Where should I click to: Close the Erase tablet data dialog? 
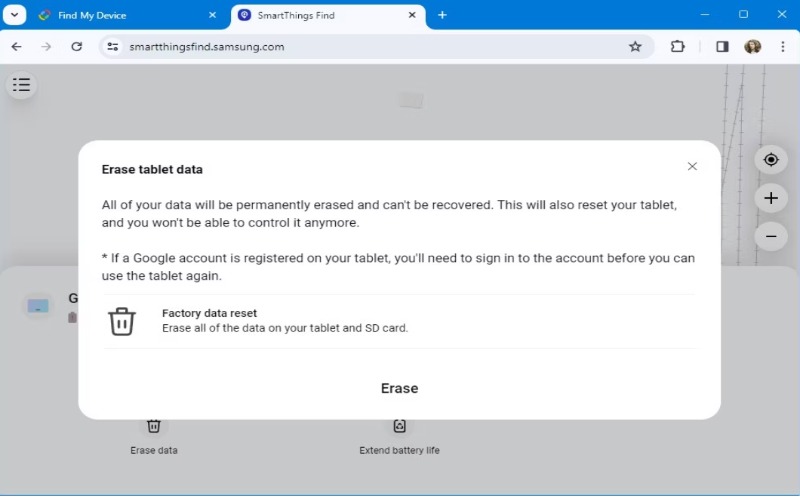(x=692, y=166)
